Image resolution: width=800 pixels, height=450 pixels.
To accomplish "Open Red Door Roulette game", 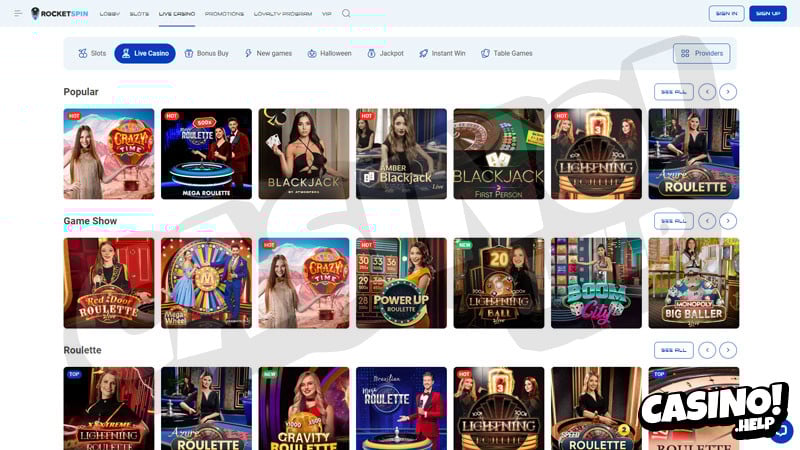I will 109,283.
